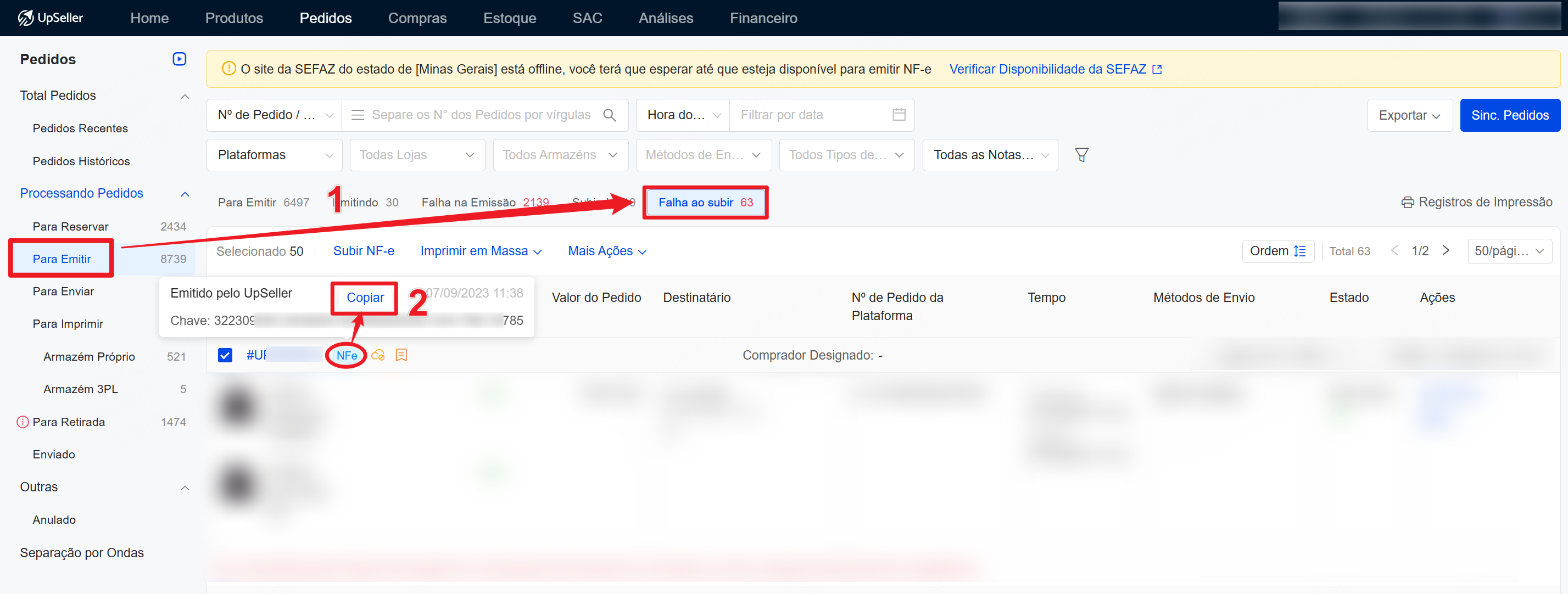Open the 50/página page size dropdown

point(1509,251)
